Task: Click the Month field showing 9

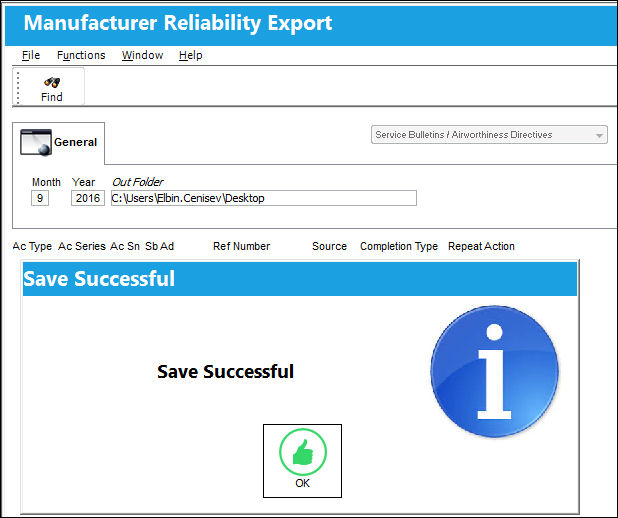Action: (x=40, y=198)
